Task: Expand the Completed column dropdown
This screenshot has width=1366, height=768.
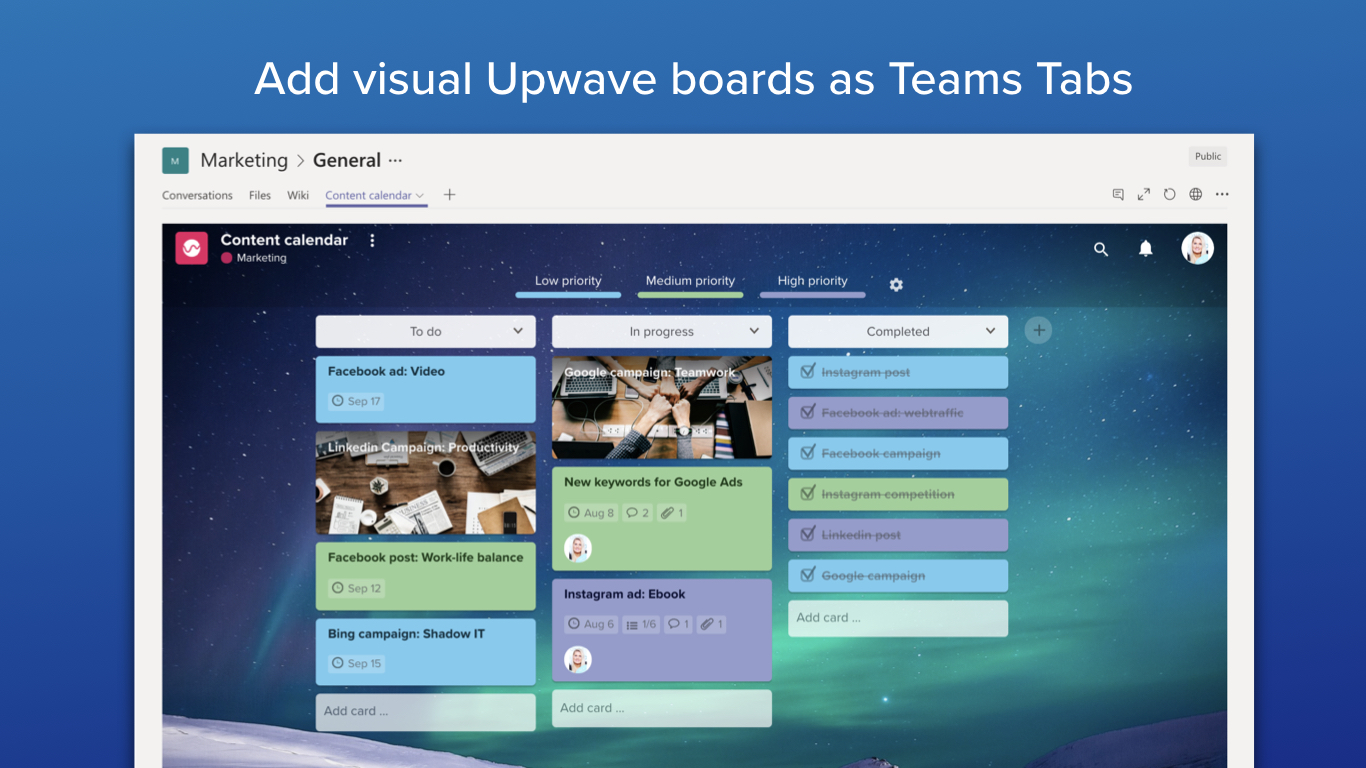Action: (990, 331)
